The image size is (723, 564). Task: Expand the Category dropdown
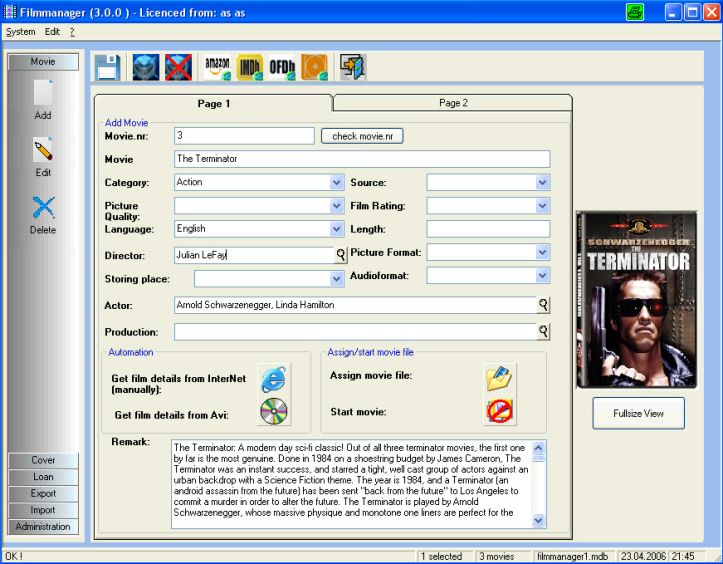(336, 183)
